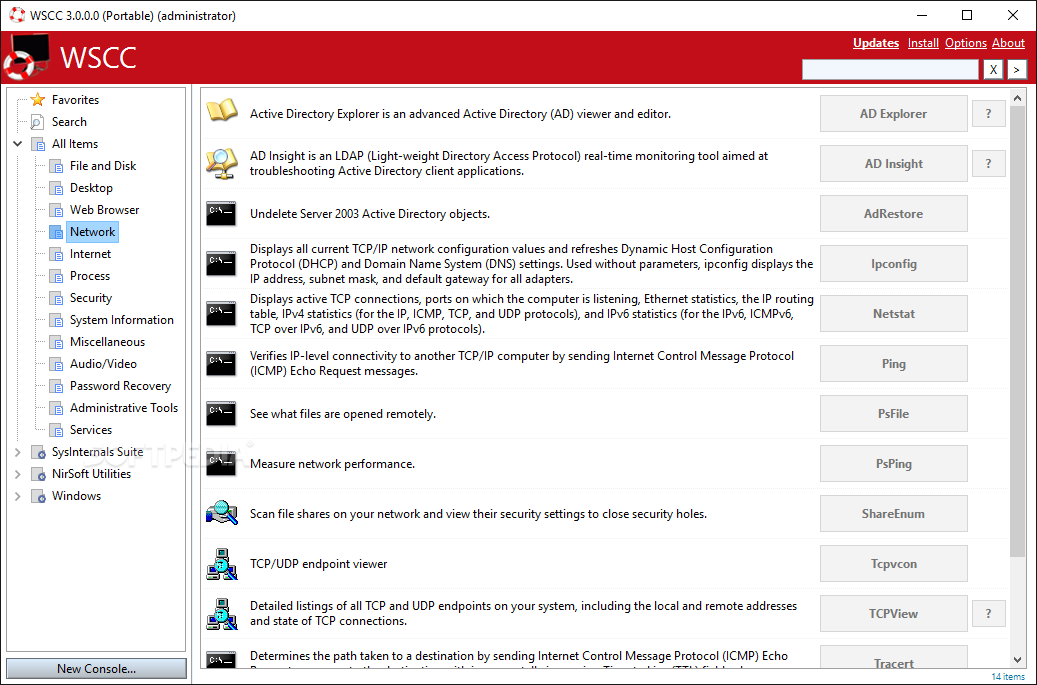Select System Information in the tree
The image size is (1037, 685).
[x=122, y=320]
